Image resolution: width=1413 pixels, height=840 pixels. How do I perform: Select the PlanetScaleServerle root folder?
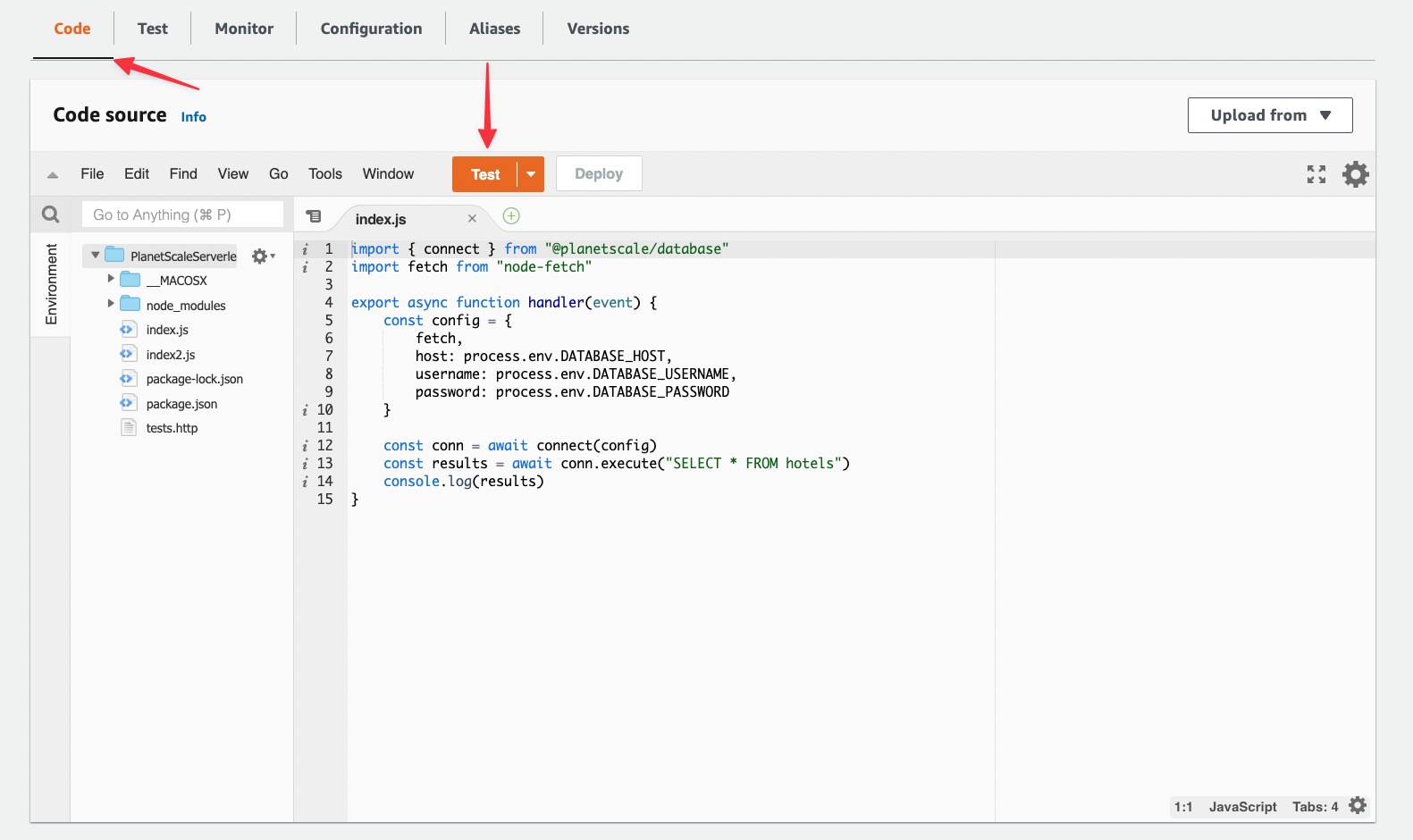pos(183,256)
